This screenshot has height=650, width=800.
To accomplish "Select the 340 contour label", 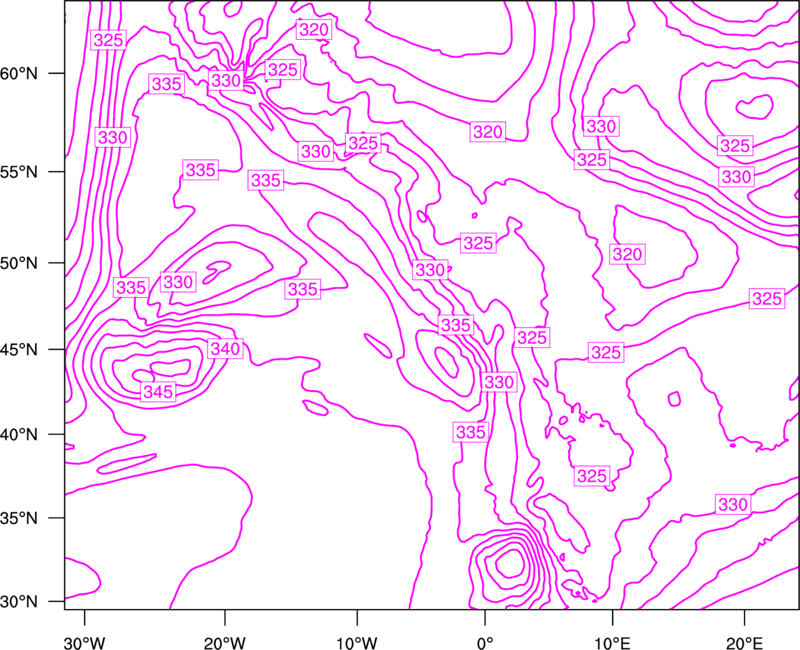I will pyautogui.click(x=225, y=348).
